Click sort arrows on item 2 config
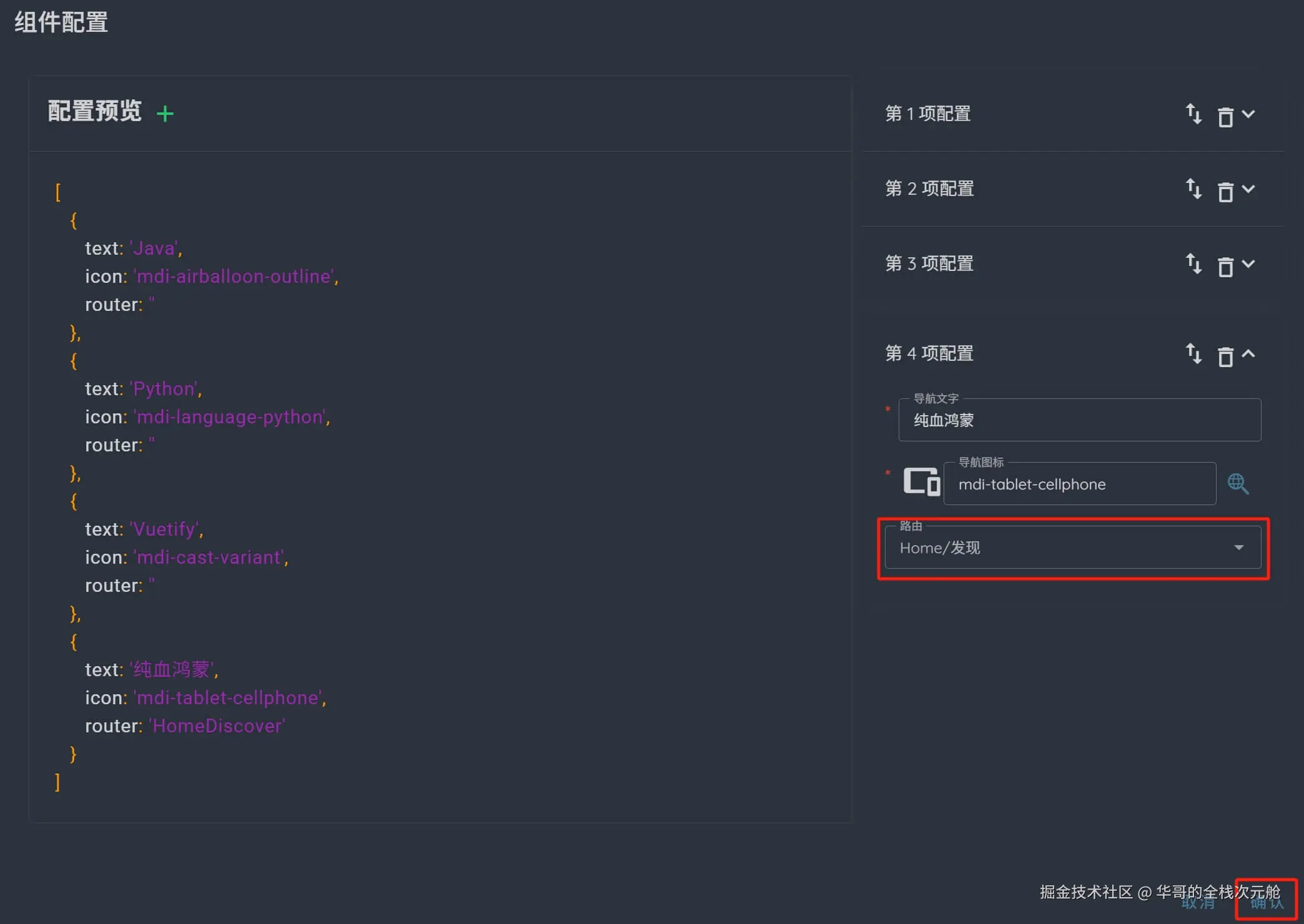Viewport: 1304px width, 924px height. coord(1193,189)
